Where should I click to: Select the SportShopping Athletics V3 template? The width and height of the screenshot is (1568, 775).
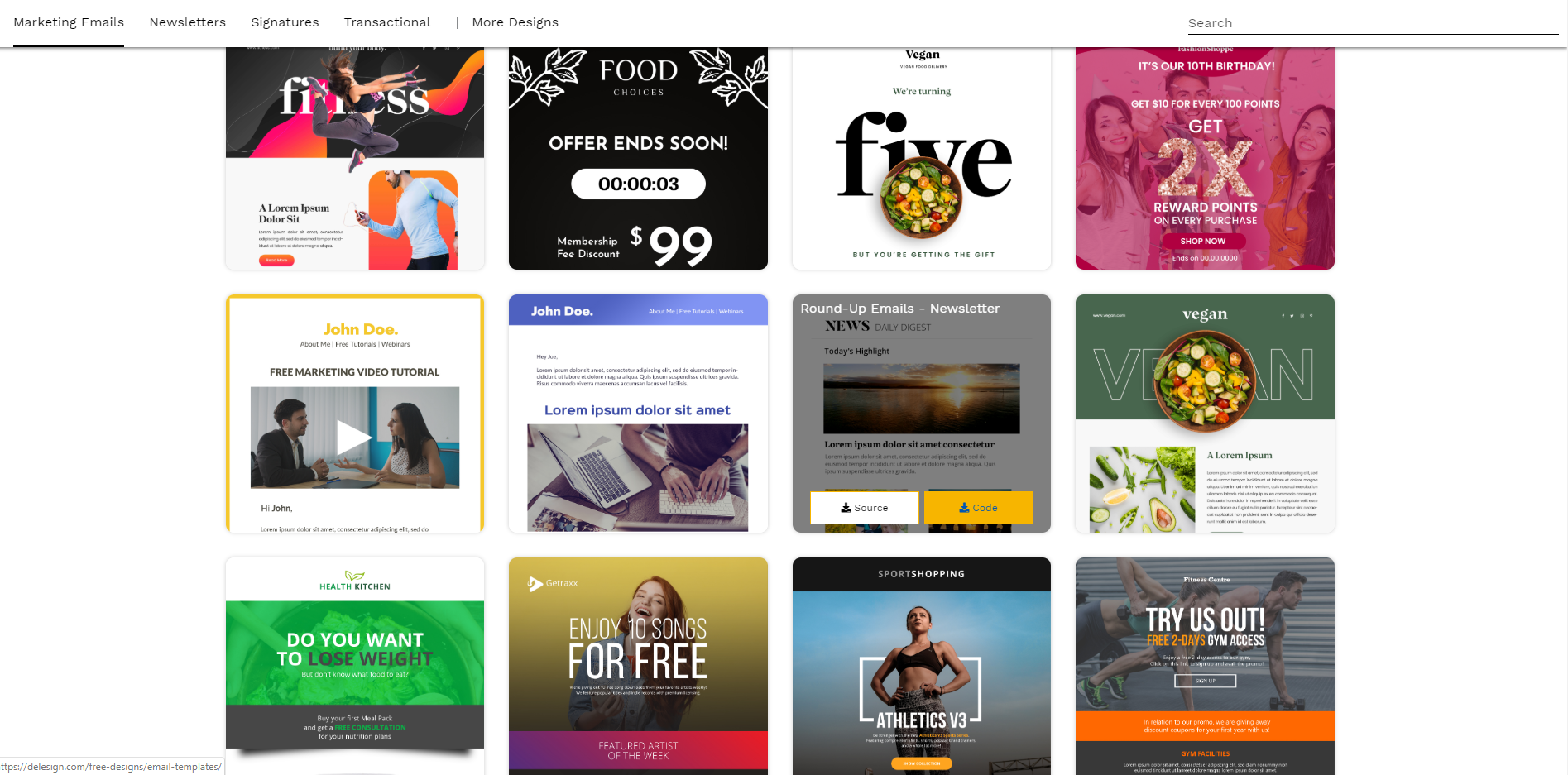pyautogui.click(x=922, y=666)
